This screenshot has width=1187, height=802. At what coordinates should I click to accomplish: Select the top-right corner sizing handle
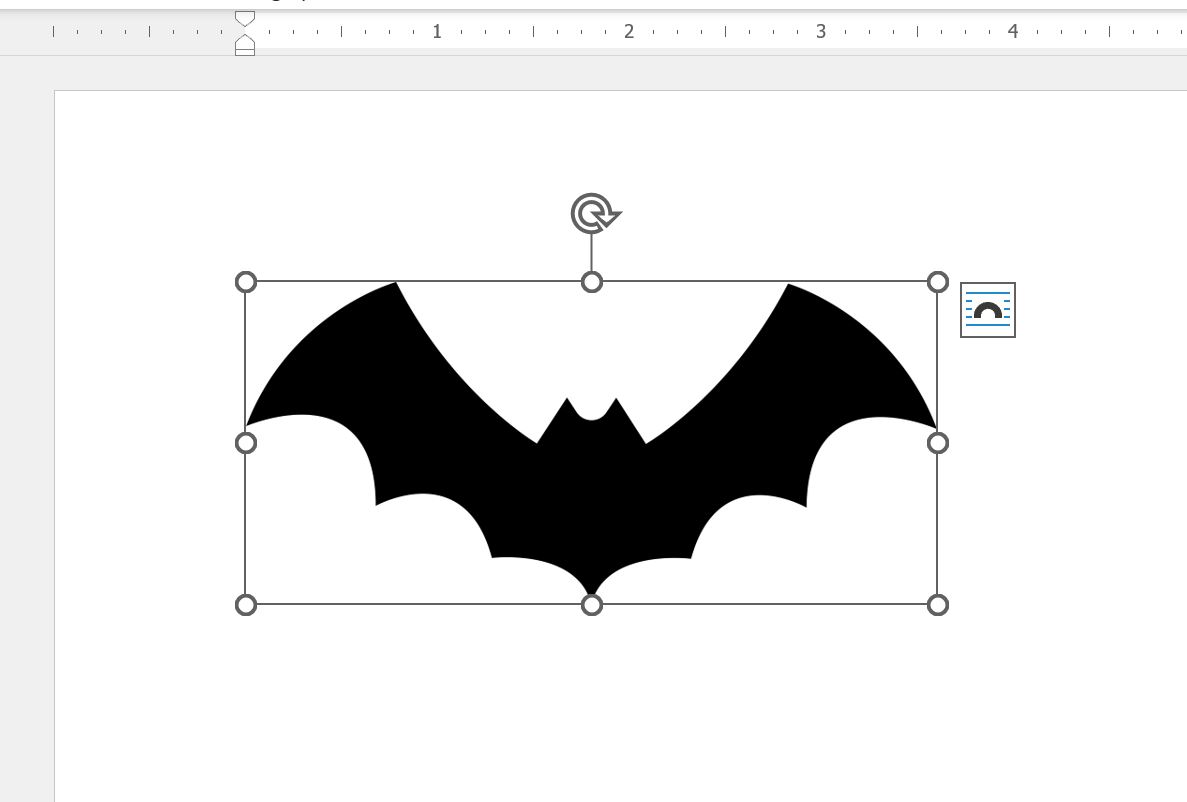pos(938,282)
